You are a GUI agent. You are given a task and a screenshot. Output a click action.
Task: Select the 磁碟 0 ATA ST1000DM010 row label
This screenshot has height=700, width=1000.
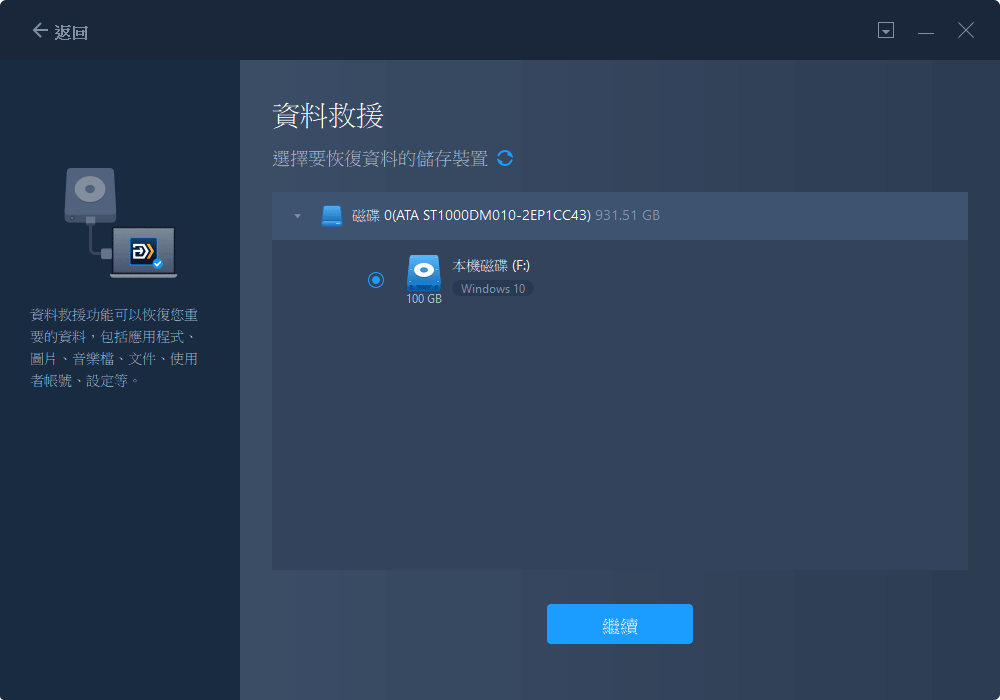pyautogui.click(x=472, y=216)
